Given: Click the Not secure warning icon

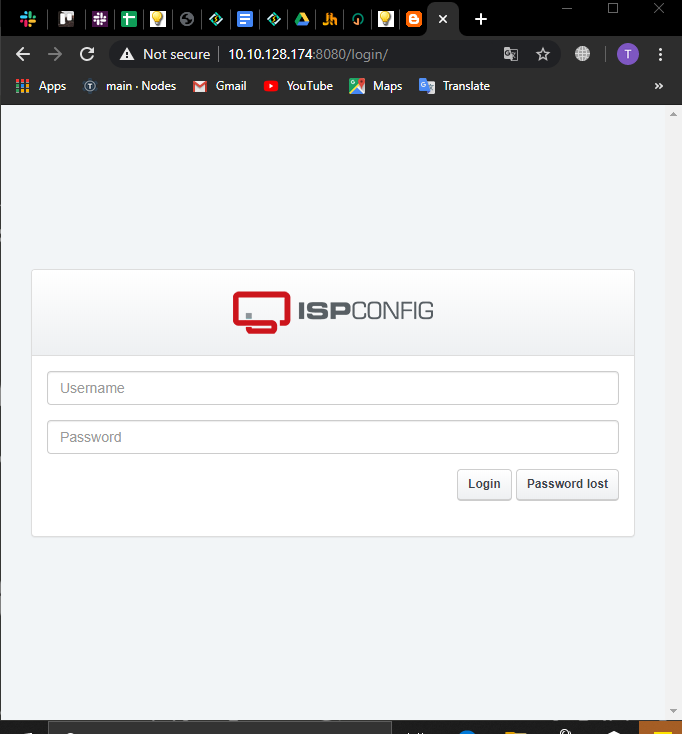Looking at the screenshot, I should click(127, 54).
